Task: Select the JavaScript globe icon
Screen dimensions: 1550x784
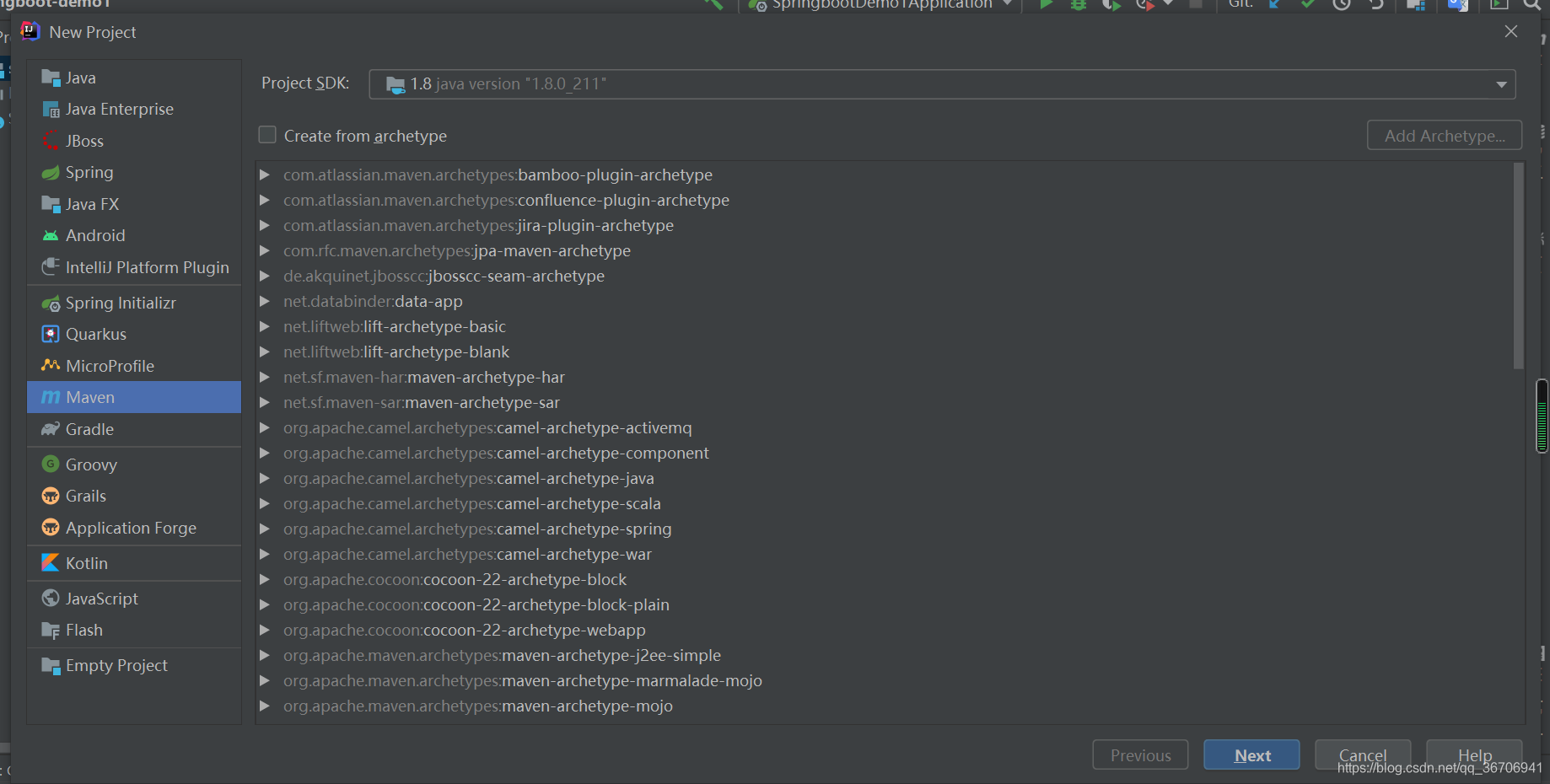Action: coord(51,599)
